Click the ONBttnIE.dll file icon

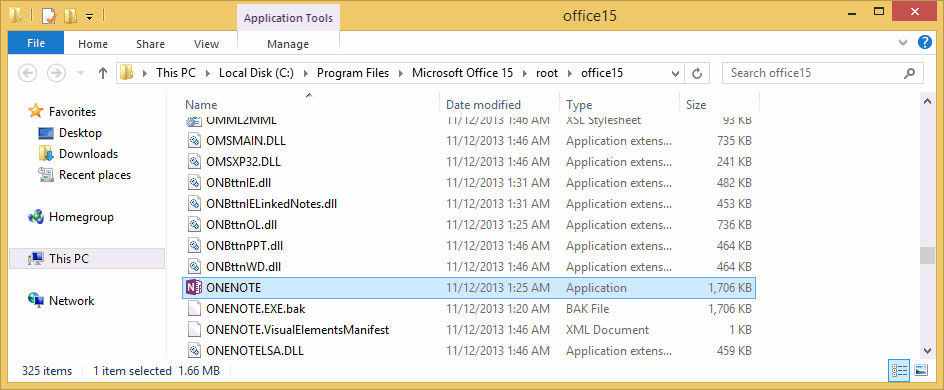click(193, 183)
